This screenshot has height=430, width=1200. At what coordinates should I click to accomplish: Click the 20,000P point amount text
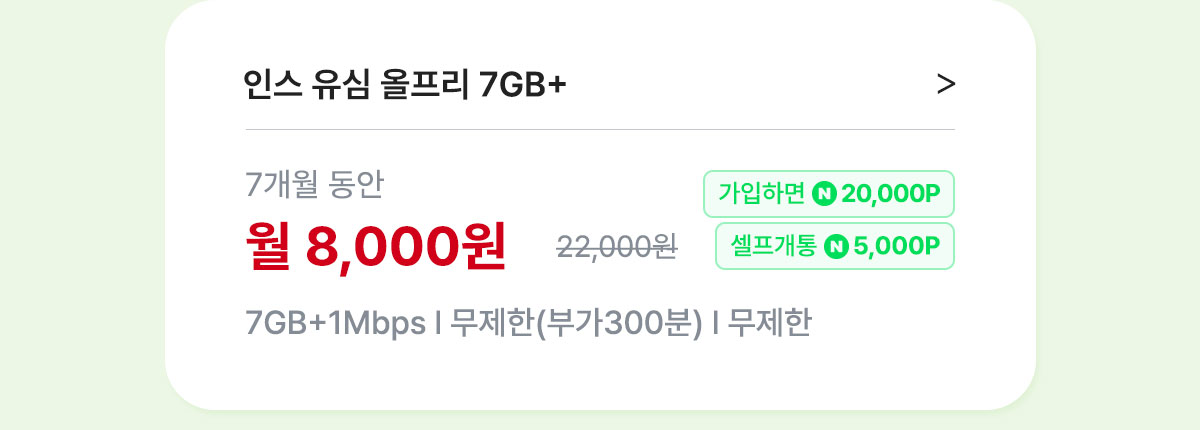coord(892,194)
